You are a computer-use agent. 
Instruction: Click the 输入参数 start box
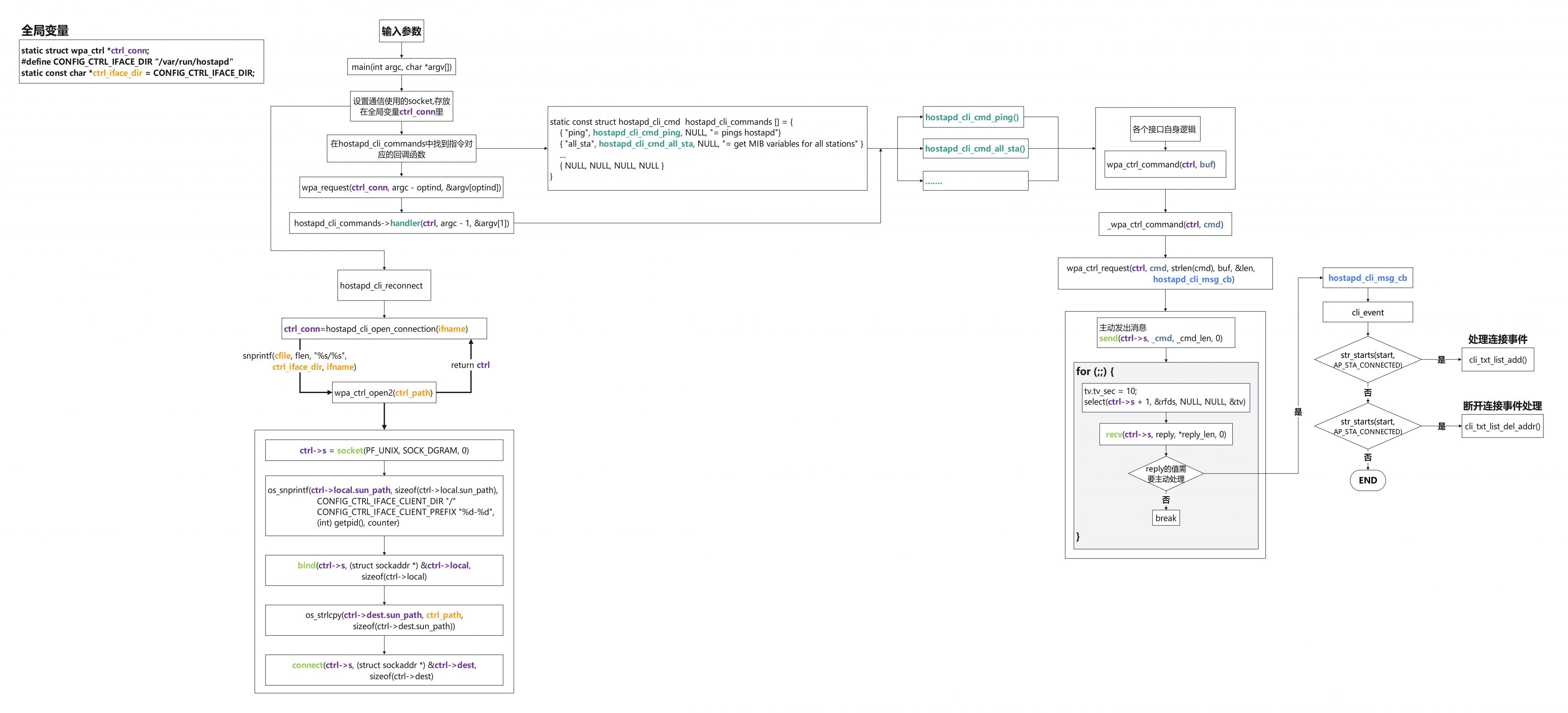point(401,31)
